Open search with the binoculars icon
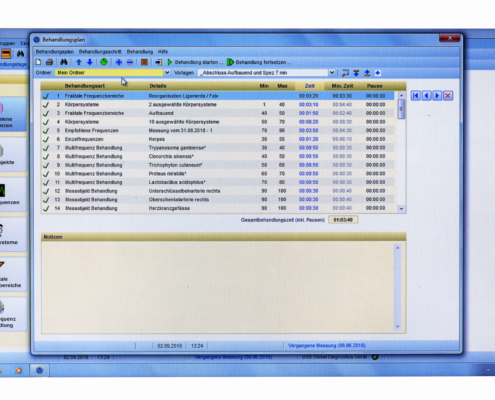The width and height of the screenshot is (495, 400). [64, 62]
